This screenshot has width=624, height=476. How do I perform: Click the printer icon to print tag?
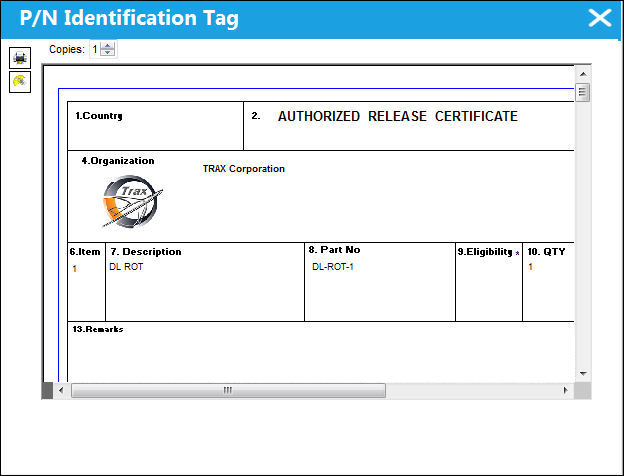tap(20, 58)
